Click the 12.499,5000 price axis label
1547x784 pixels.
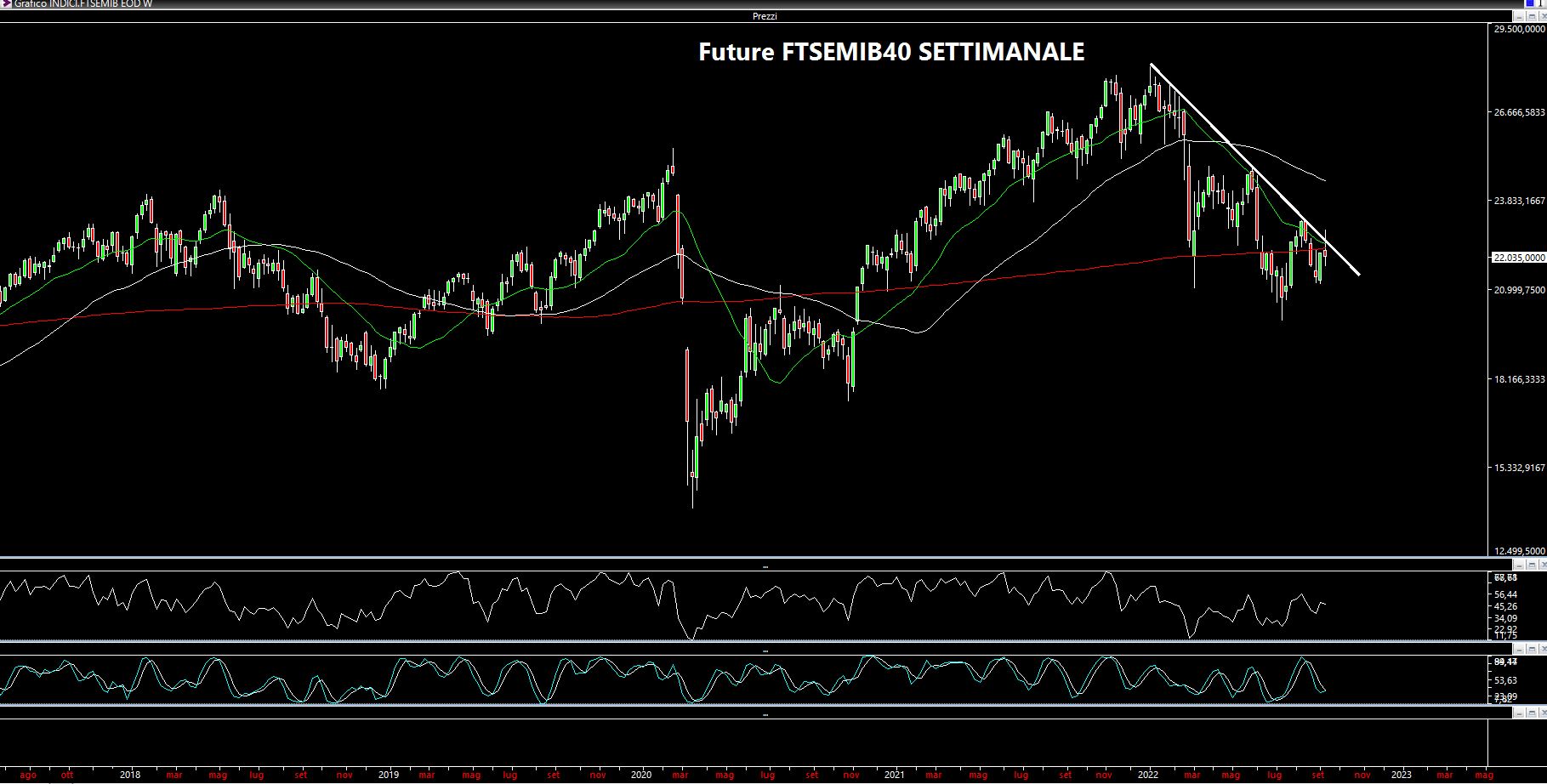[x=1519, y=551]
